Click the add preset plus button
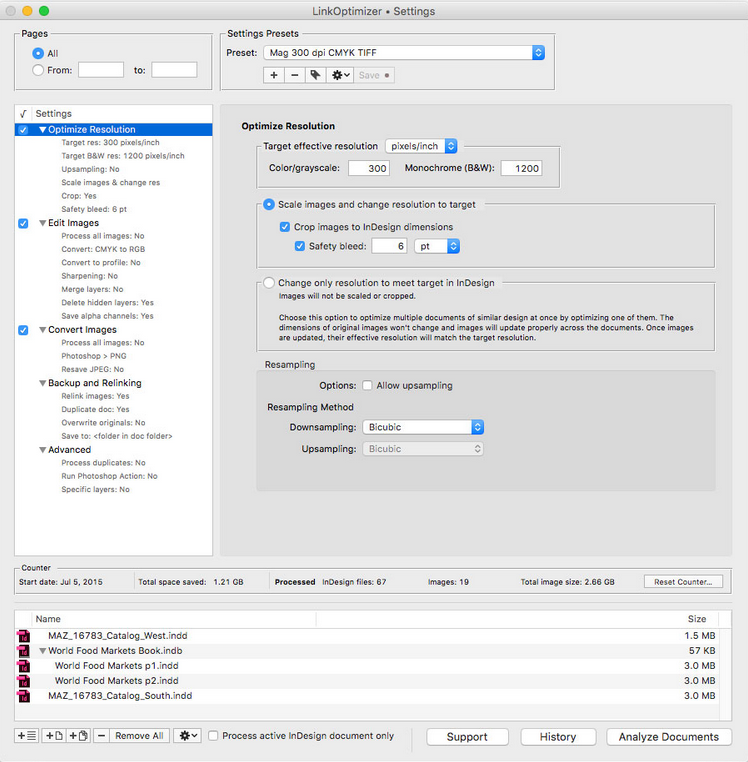Screen dimensions: 748x762 click(x=274, y=75)
